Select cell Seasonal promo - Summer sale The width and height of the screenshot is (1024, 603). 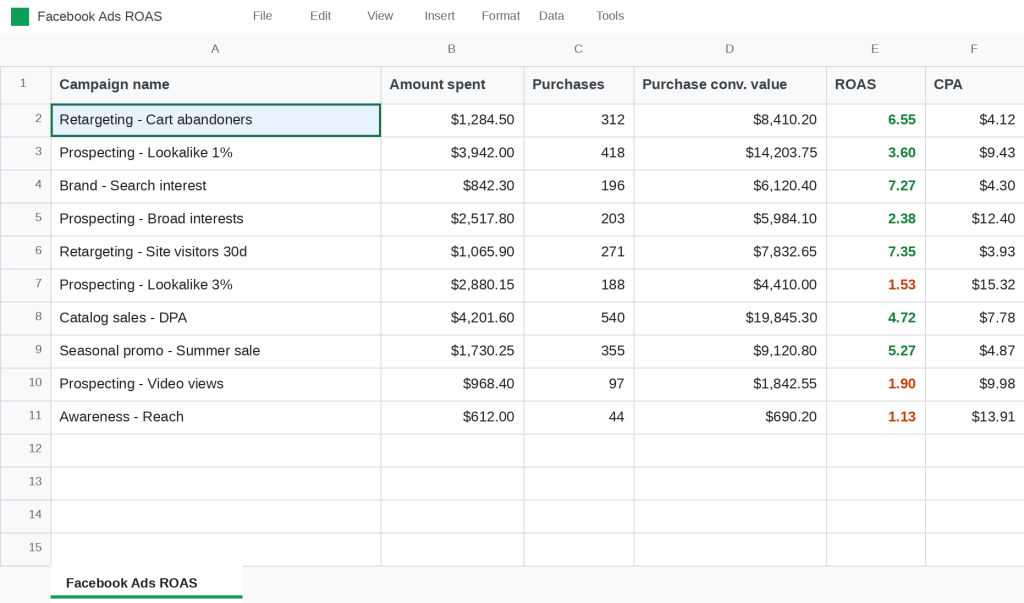[x=216, y=351]
